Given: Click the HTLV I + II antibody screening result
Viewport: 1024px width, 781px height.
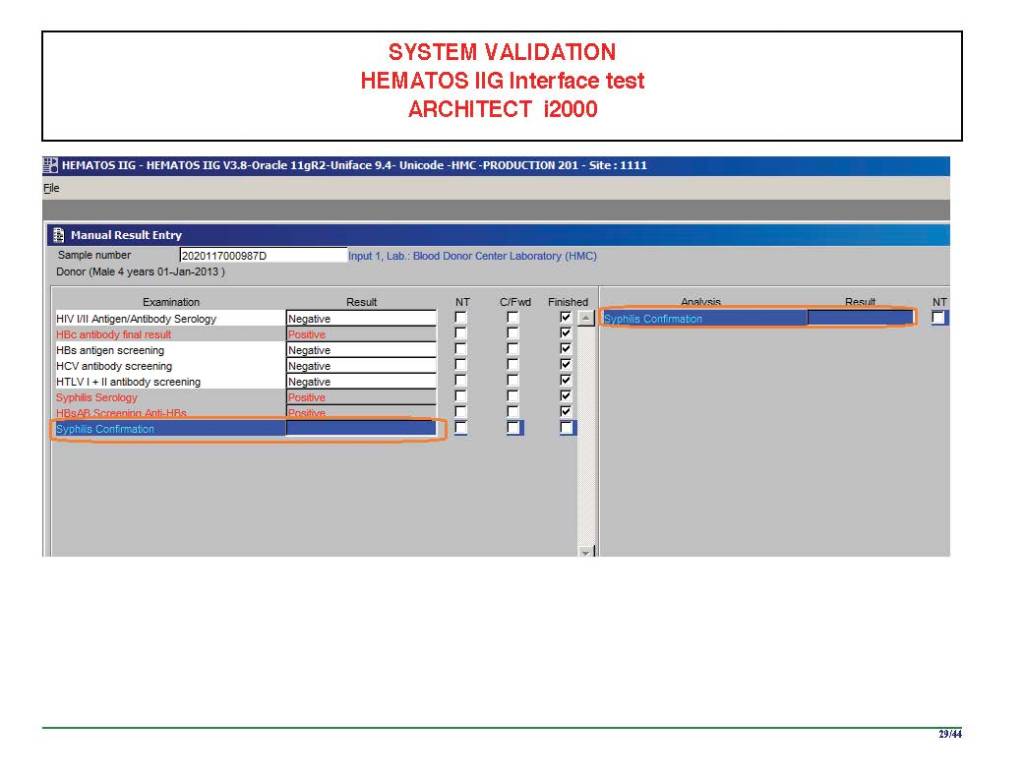Looking at the screenshot, I should pyautogui.click(x=361, y=382).
